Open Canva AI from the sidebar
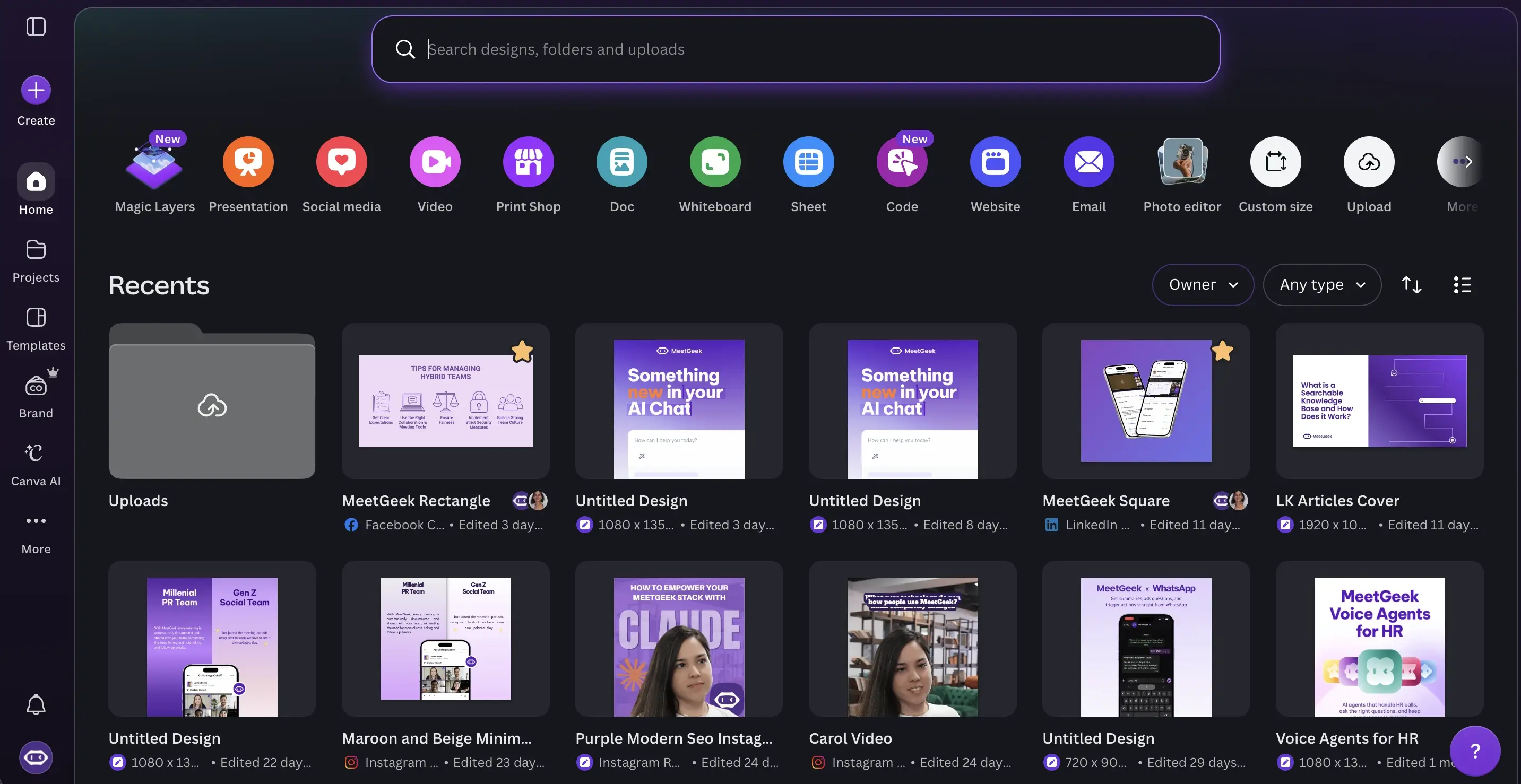Viewport: 1521px width, 784px height. pos(36,465)
